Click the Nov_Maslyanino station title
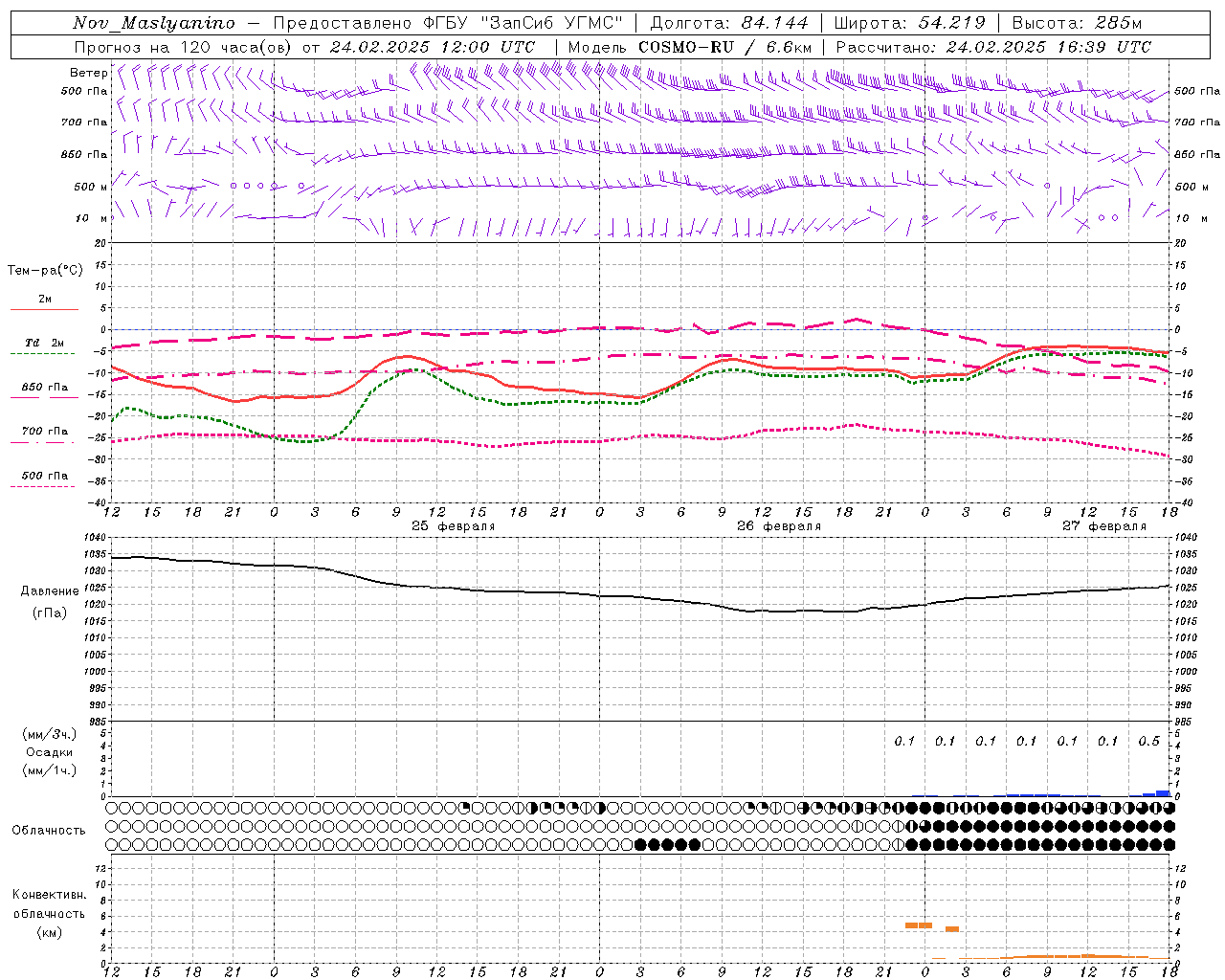This screenshot has width=1225, height=980. click(154, 23)
